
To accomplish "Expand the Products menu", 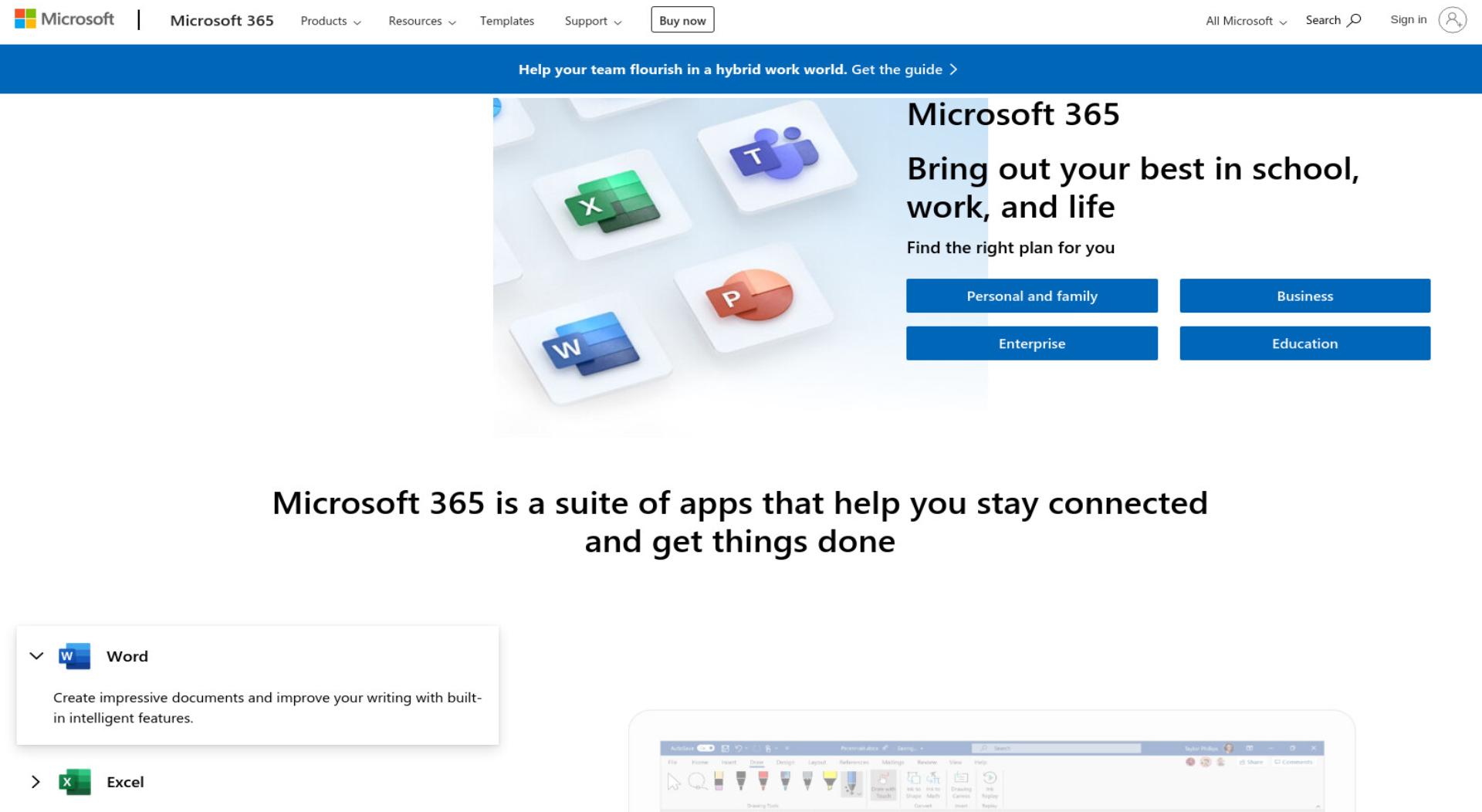I will pyautogui.click(x=330, y=21).
